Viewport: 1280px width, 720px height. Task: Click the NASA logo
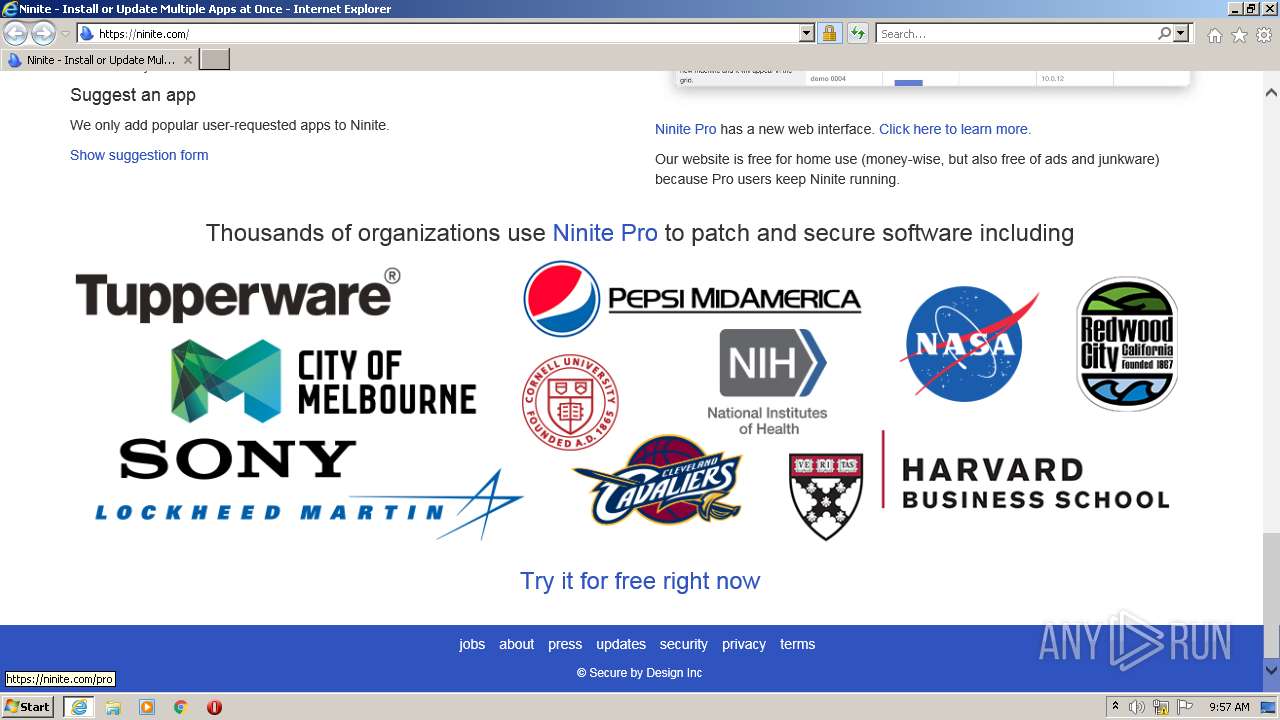971,343
